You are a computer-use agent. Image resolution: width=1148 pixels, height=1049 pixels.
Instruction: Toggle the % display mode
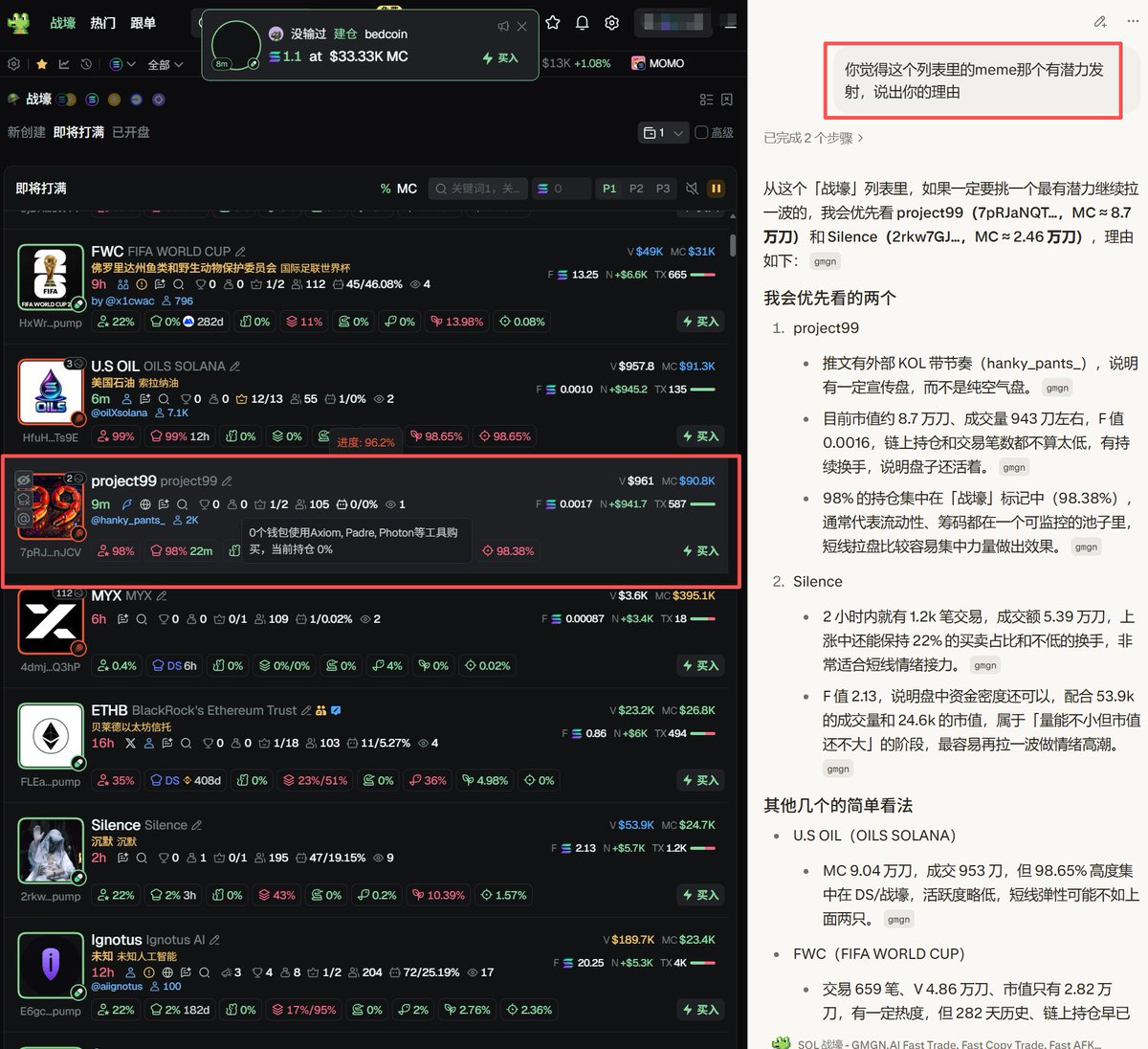[386, 189]
